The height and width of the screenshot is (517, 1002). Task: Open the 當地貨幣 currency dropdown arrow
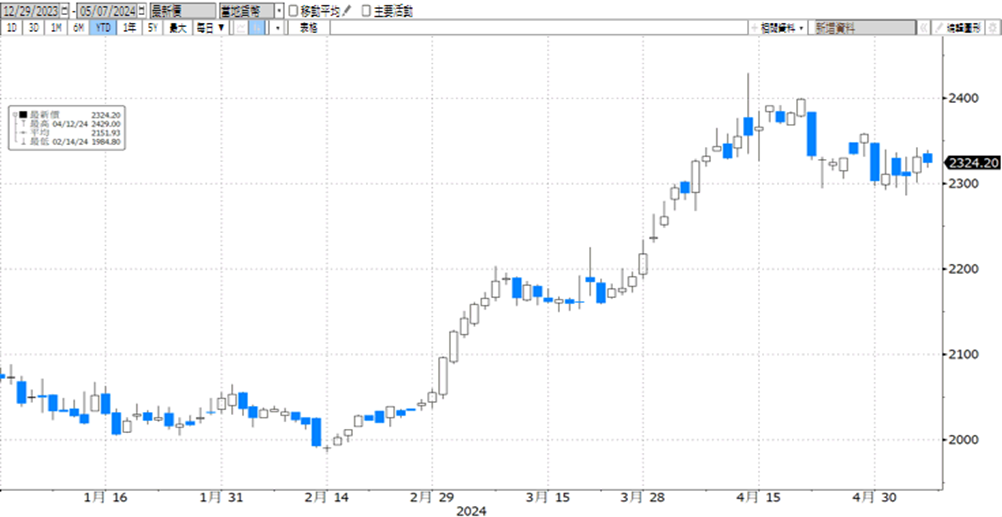[x=279, y=12]
